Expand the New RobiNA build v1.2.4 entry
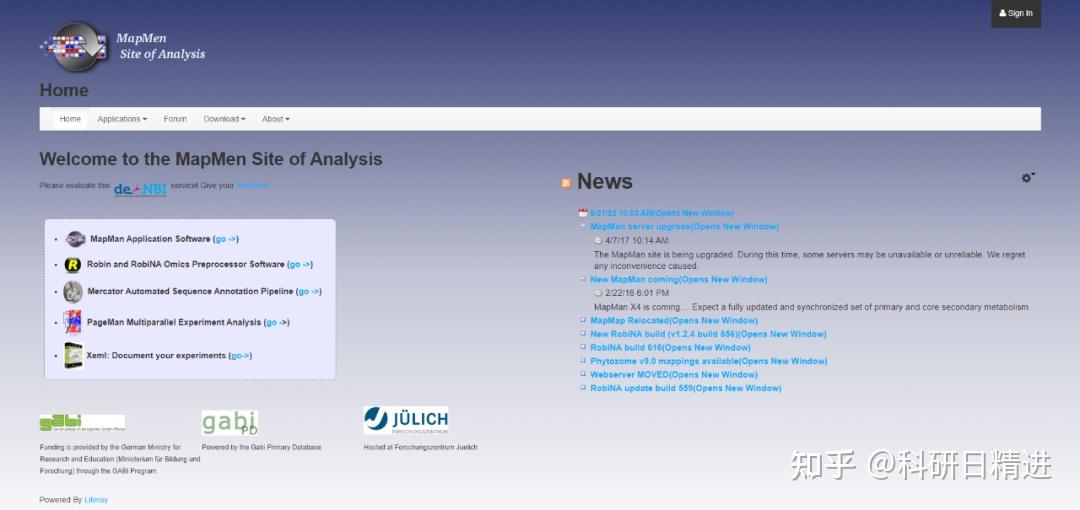 (x=583, y=334)
